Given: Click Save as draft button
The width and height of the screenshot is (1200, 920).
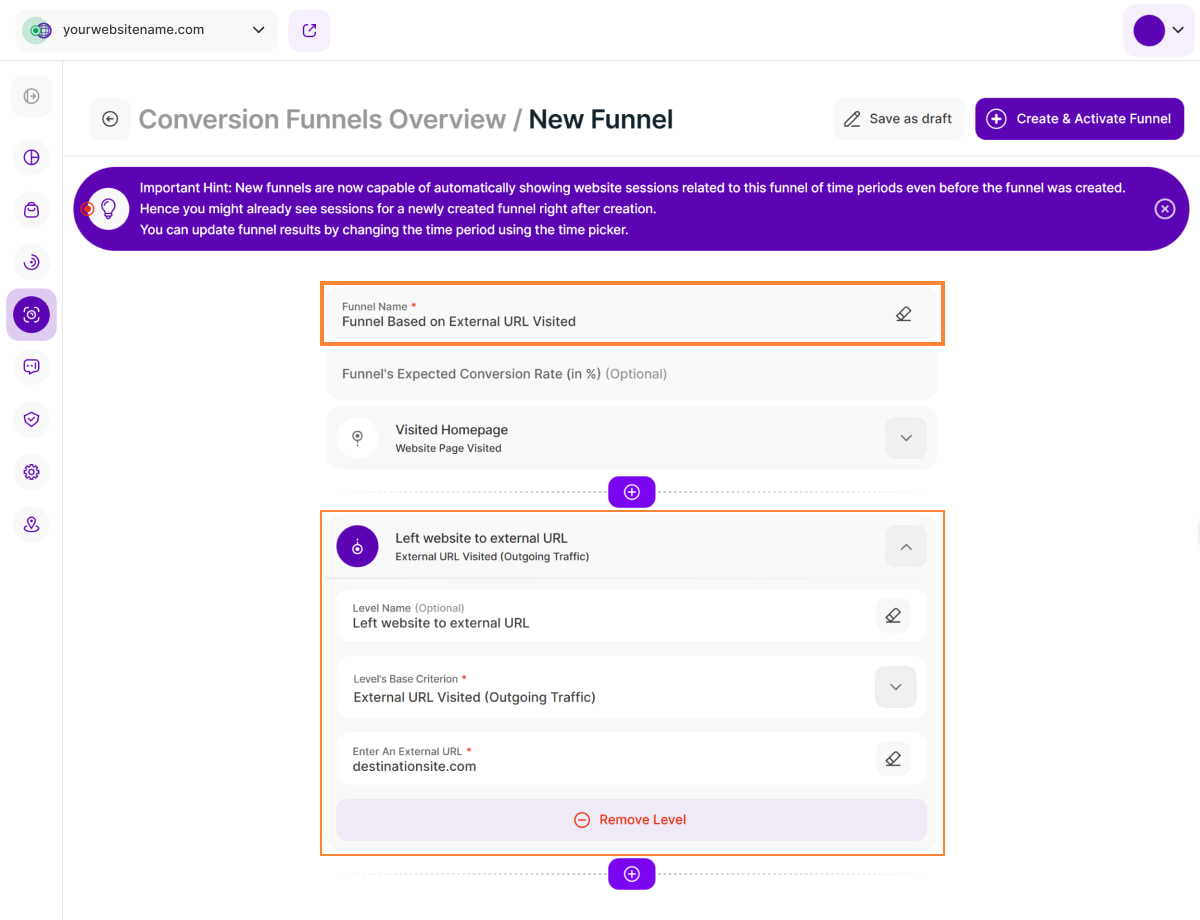Looking at the screenshot, I should point(898,119).
